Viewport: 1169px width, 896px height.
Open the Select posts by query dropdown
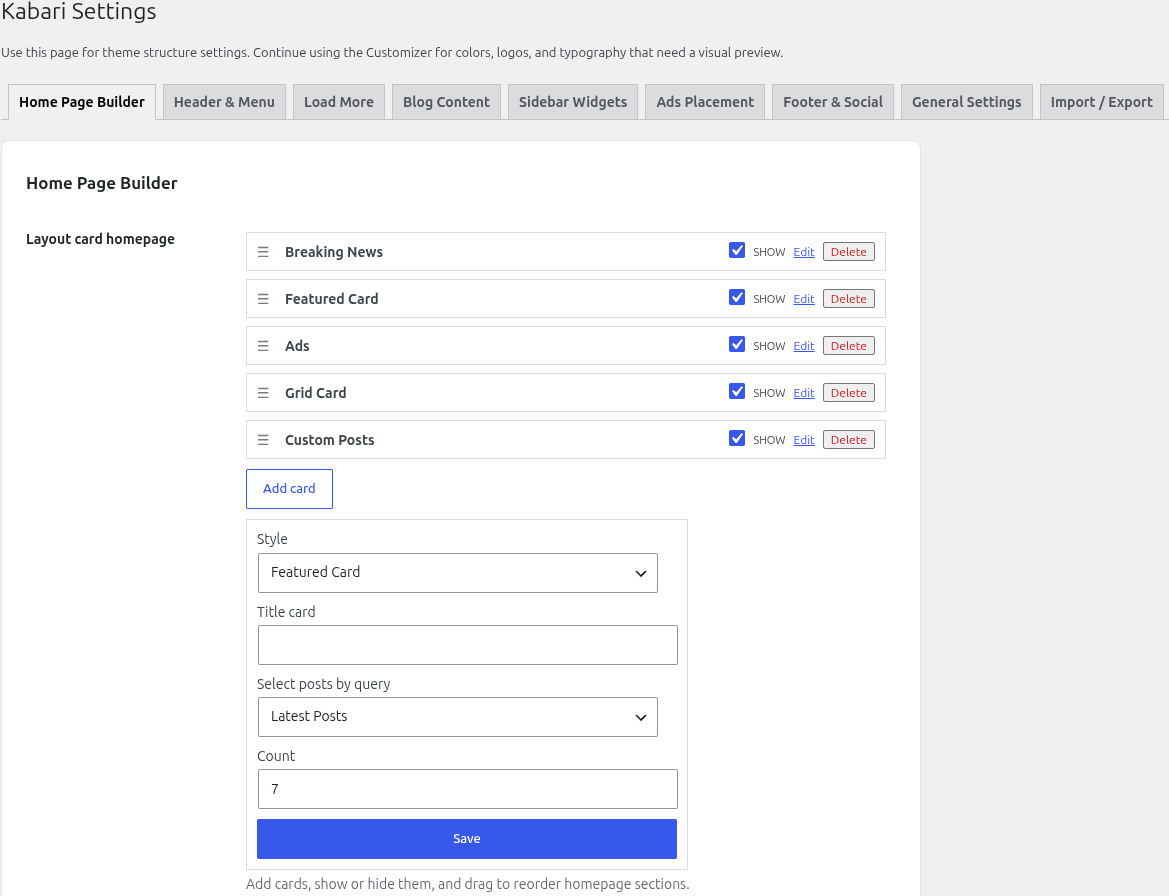point(458,717)
